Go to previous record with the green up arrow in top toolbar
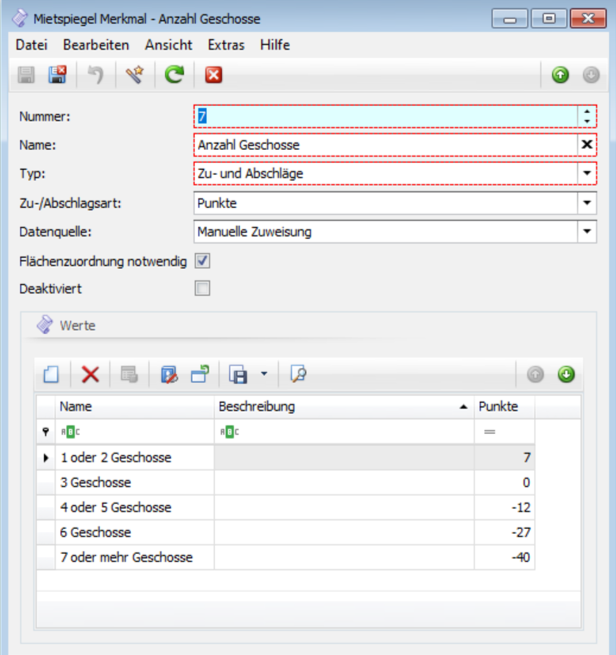Image resolution: width=616 pixels, height=655 pixels. coord(561,75)
